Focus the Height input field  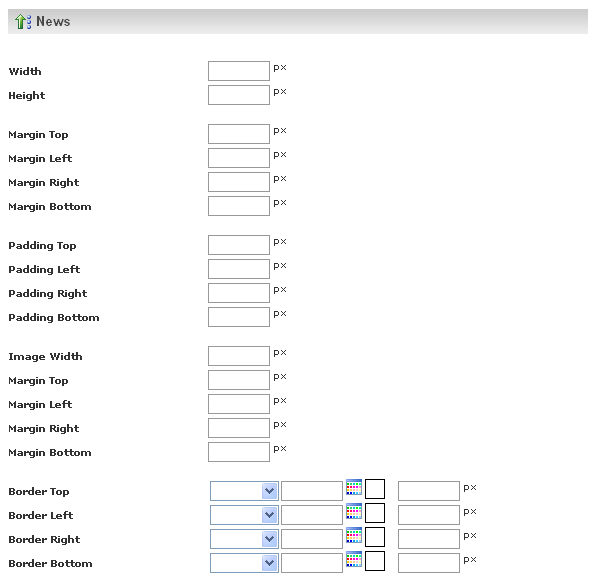coord(239,95)
